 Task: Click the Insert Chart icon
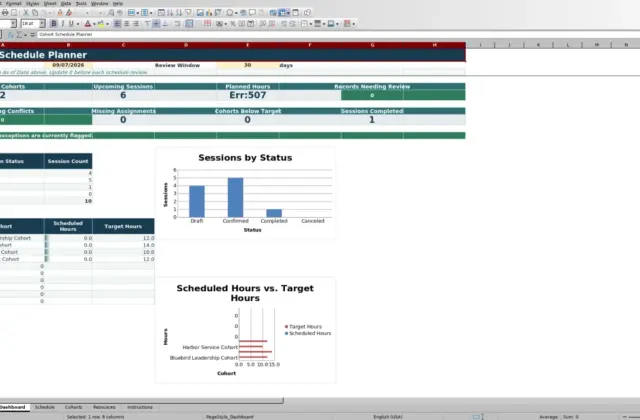209,13
